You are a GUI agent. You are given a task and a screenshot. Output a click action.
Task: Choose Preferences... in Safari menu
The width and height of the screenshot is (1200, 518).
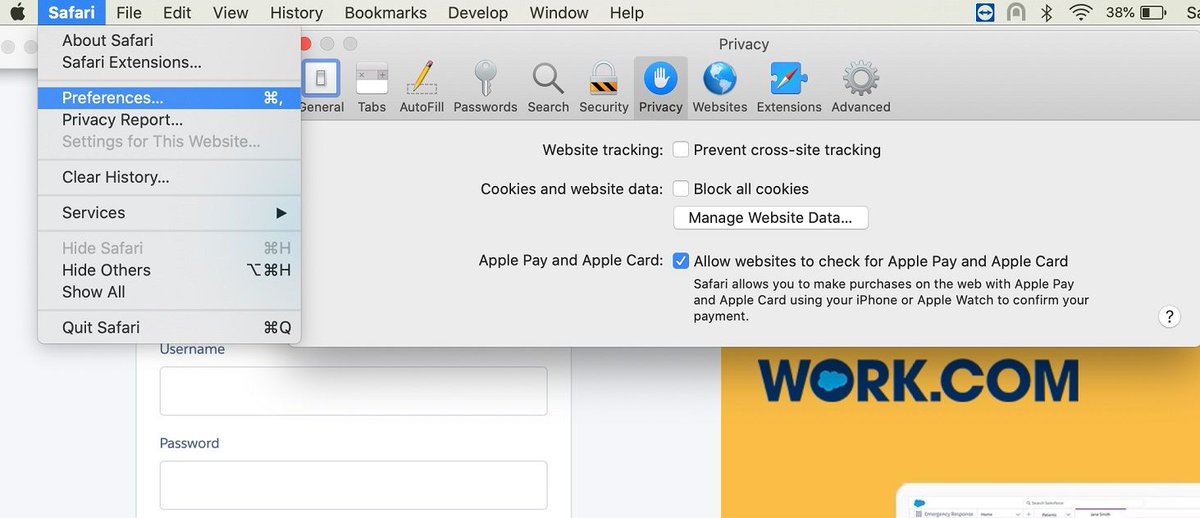coord(169,98)
